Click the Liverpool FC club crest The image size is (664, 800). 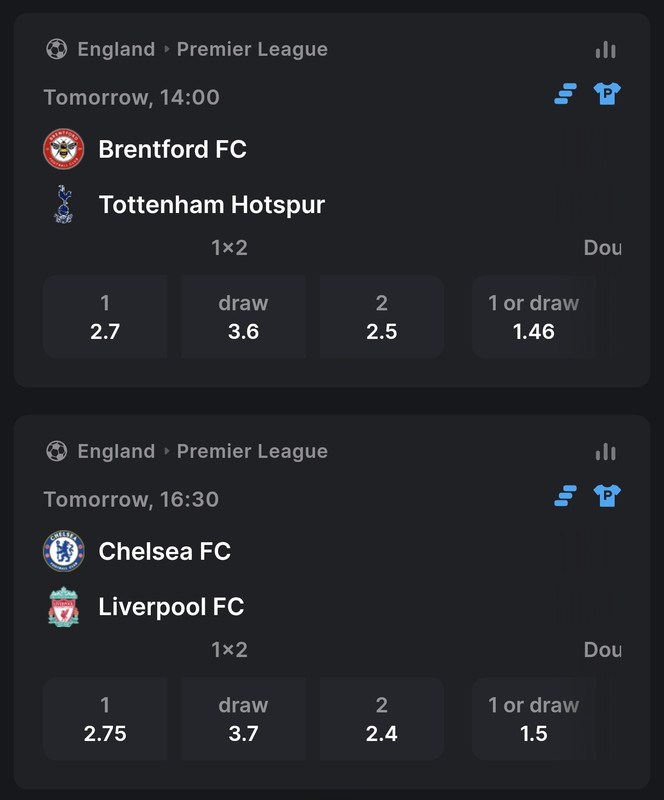tap(63, 607)
